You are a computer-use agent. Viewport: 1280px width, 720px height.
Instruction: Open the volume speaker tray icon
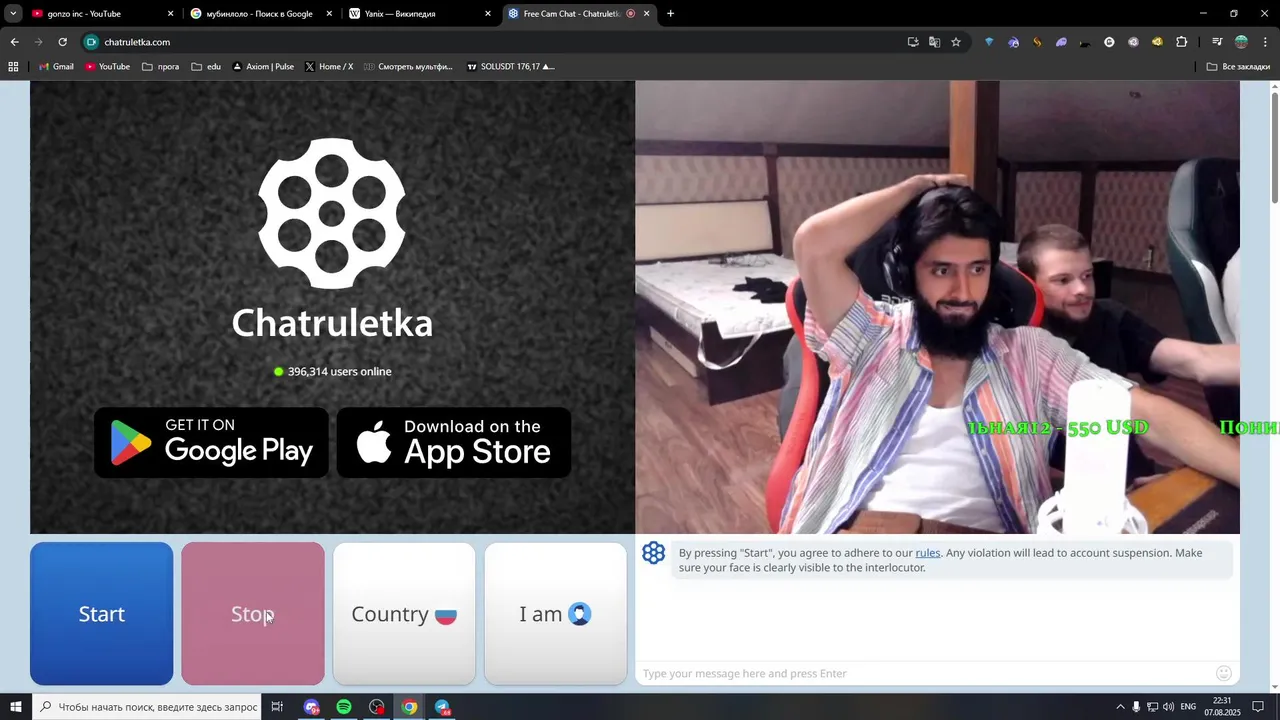coord(1168,707)
